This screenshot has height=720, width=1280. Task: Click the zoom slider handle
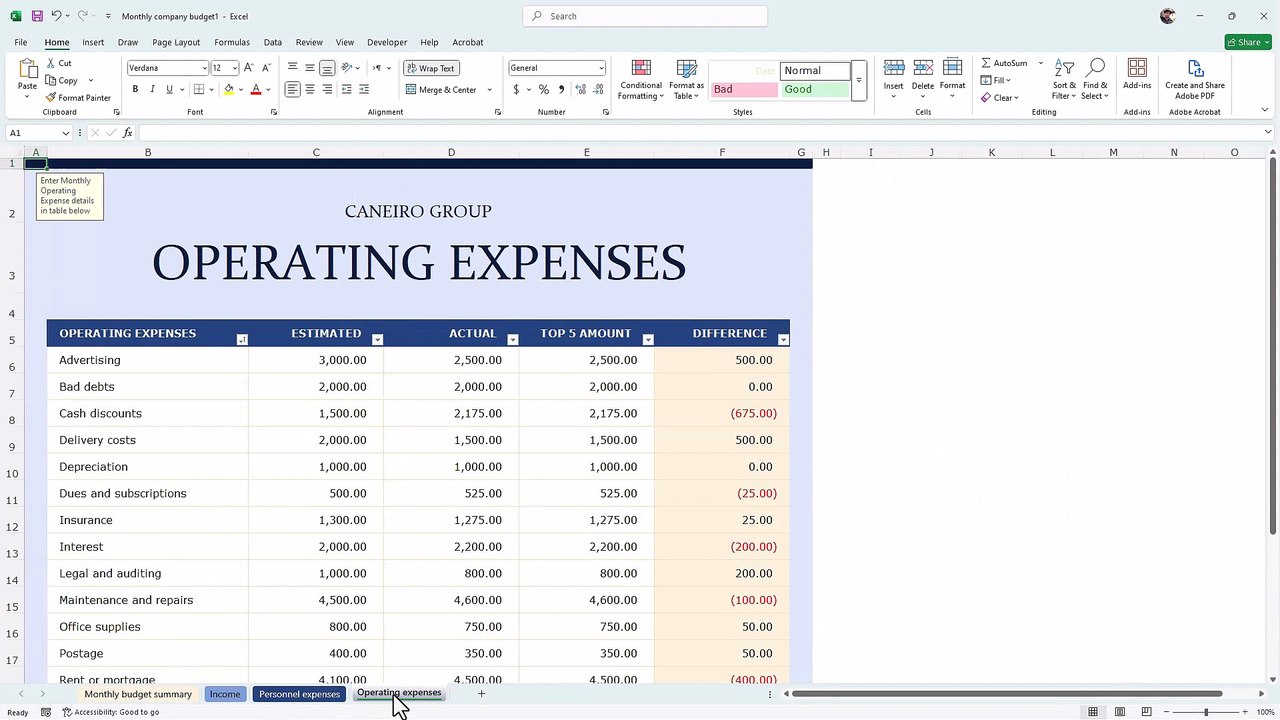pyautogui.click(x=1206, y=712)
